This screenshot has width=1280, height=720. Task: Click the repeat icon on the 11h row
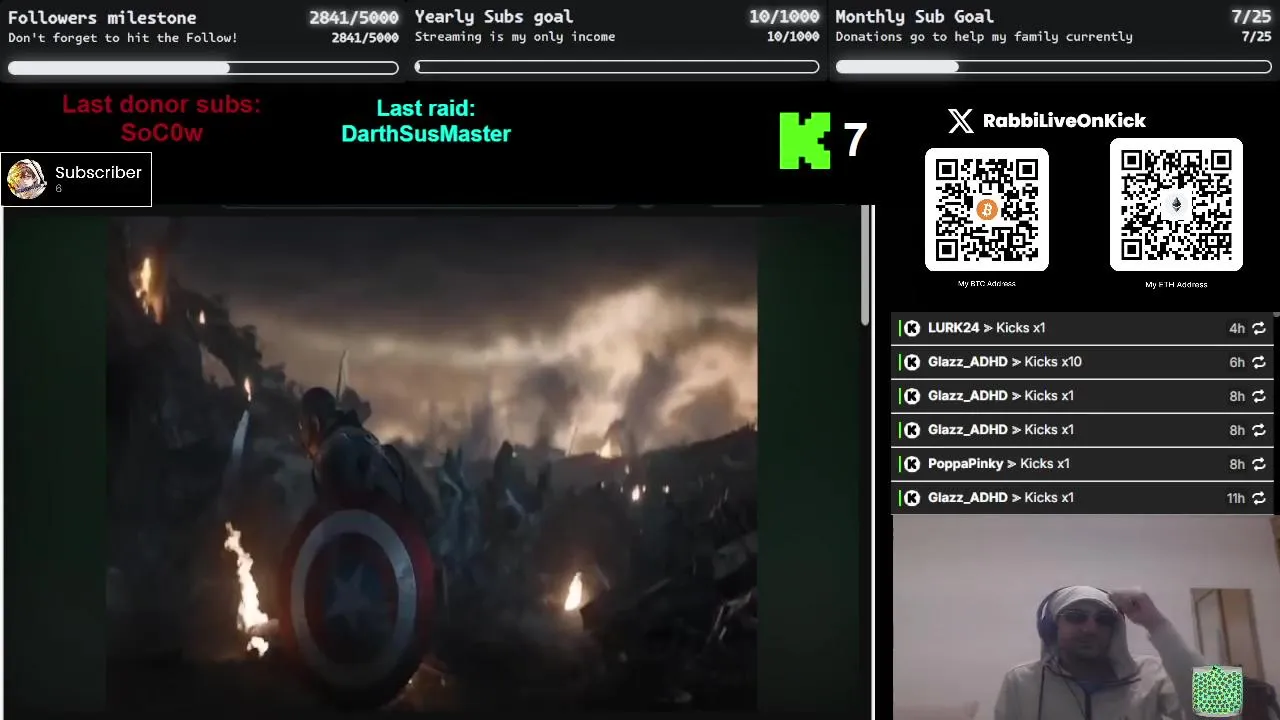pos(1259,498)
